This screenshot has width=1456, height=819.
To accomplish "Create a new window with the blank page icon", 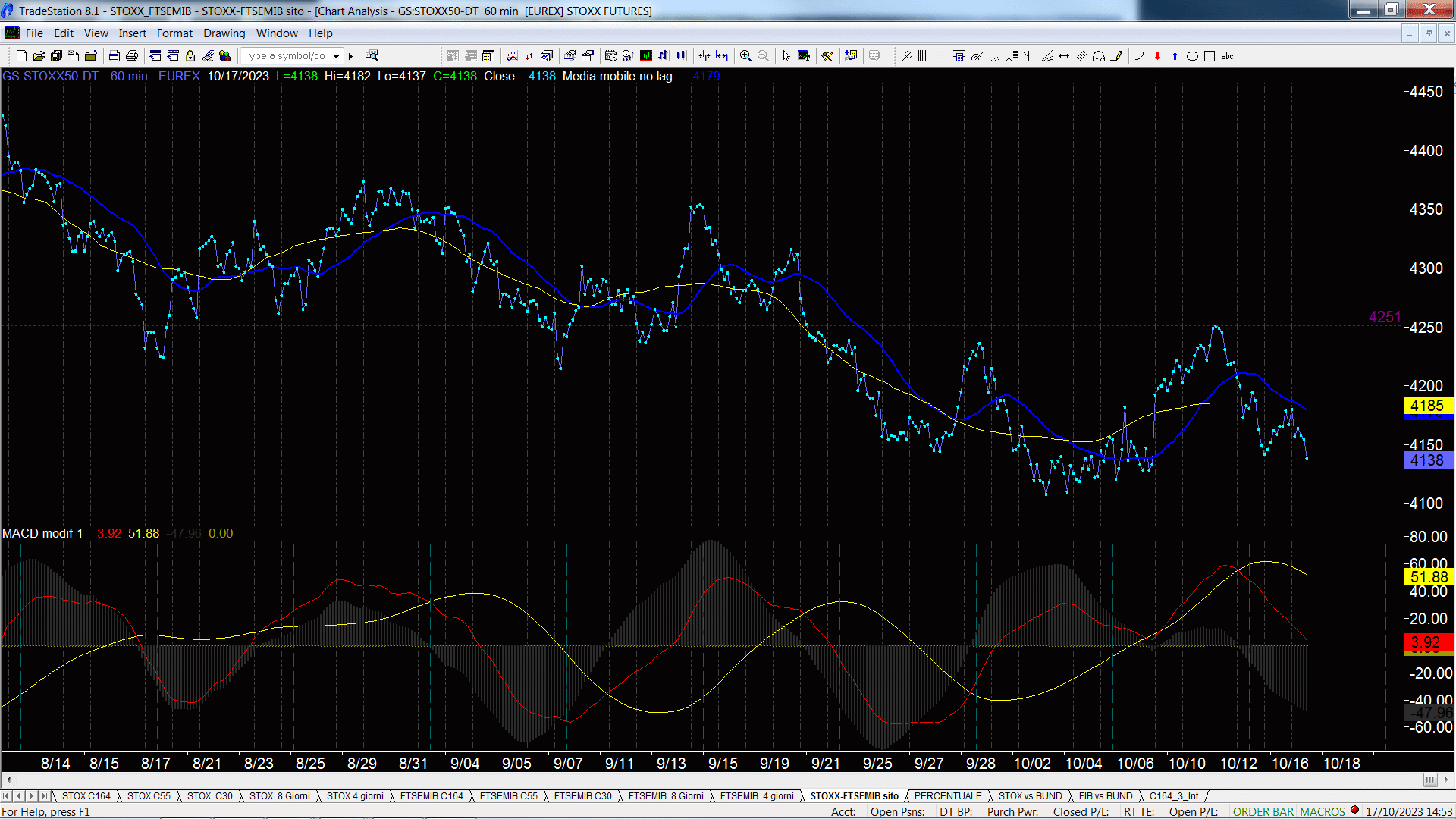I will (21, 55).
